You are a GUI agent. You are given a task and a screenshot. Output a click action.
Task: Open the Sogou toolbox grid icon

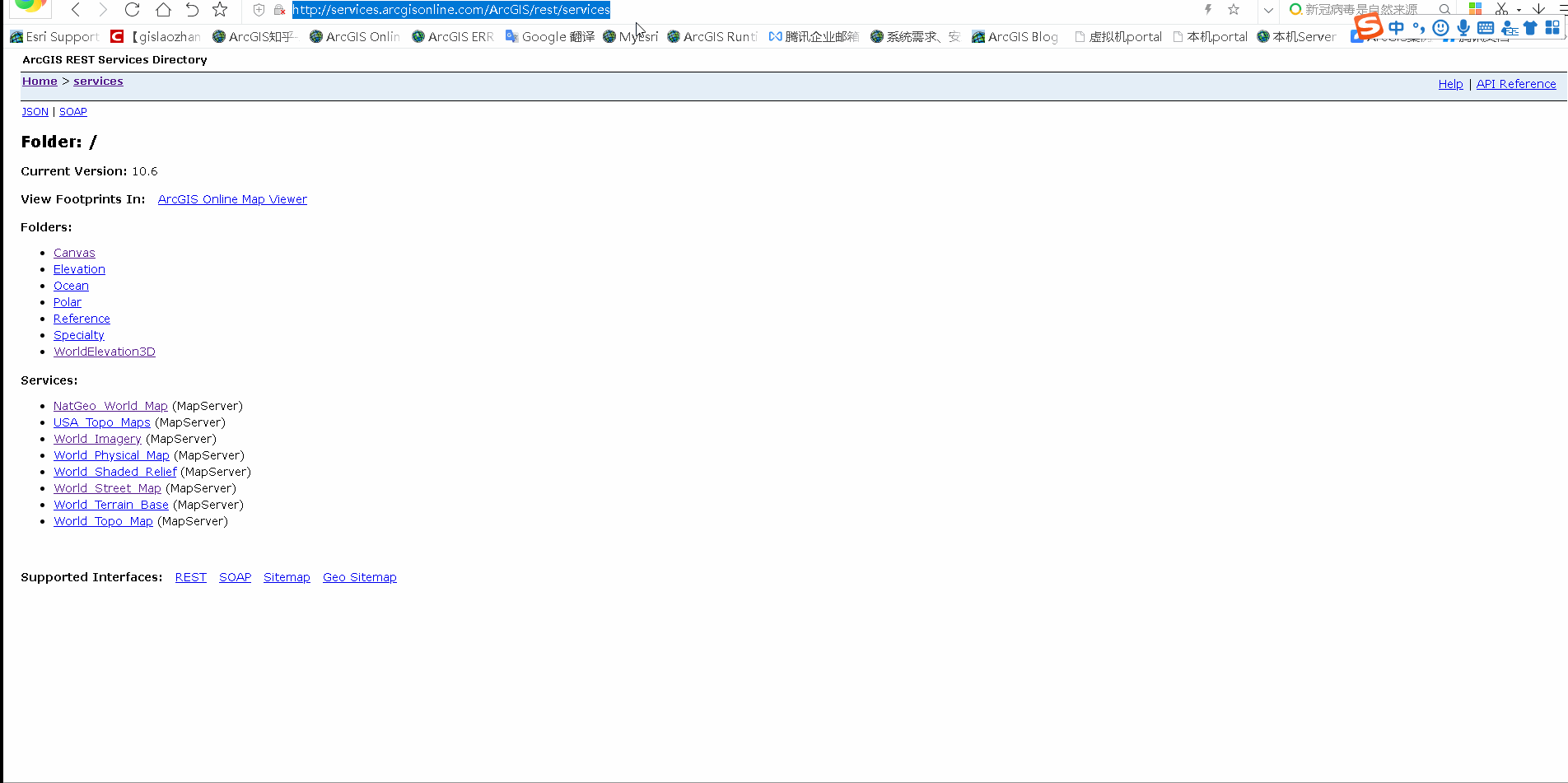(x=1552, y=27)
